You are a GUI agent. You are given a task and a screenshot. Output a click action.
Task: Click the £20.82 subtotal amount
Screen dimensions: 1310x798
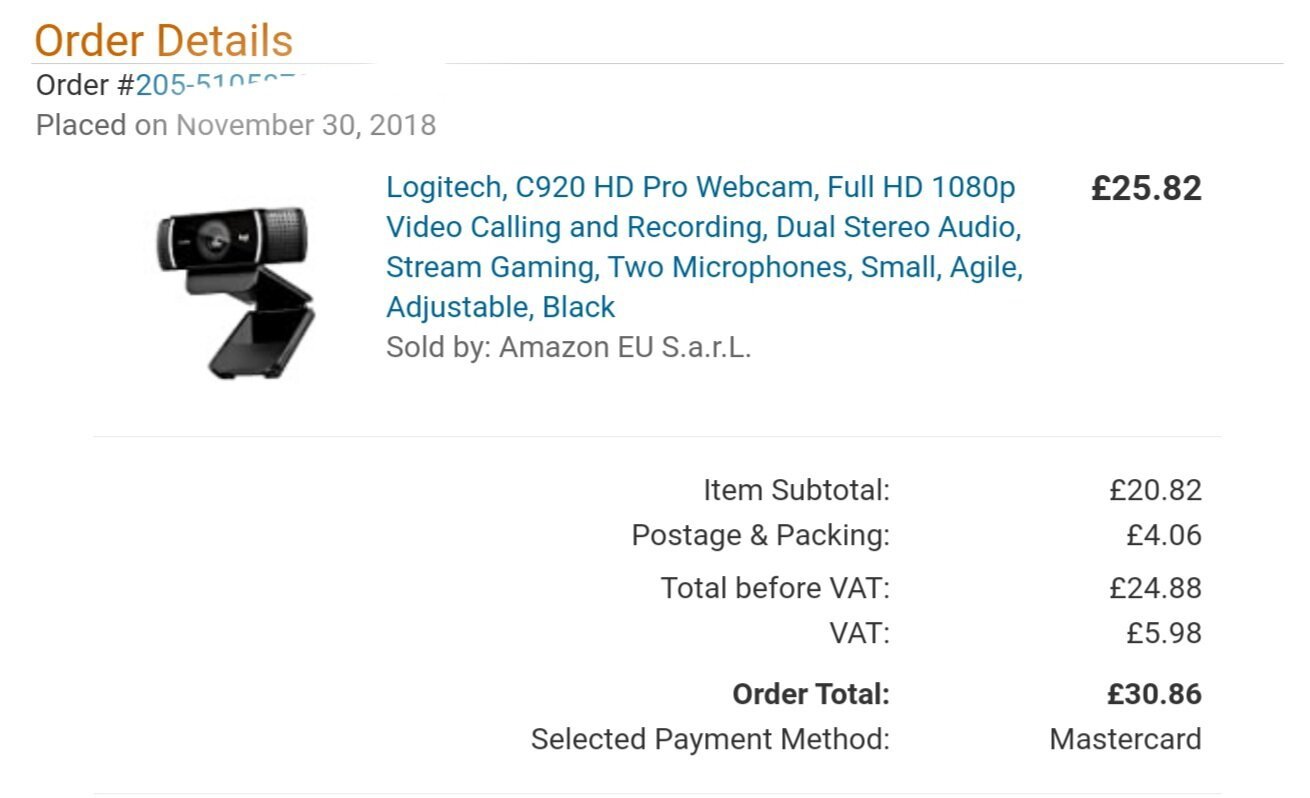point(1155,491)
